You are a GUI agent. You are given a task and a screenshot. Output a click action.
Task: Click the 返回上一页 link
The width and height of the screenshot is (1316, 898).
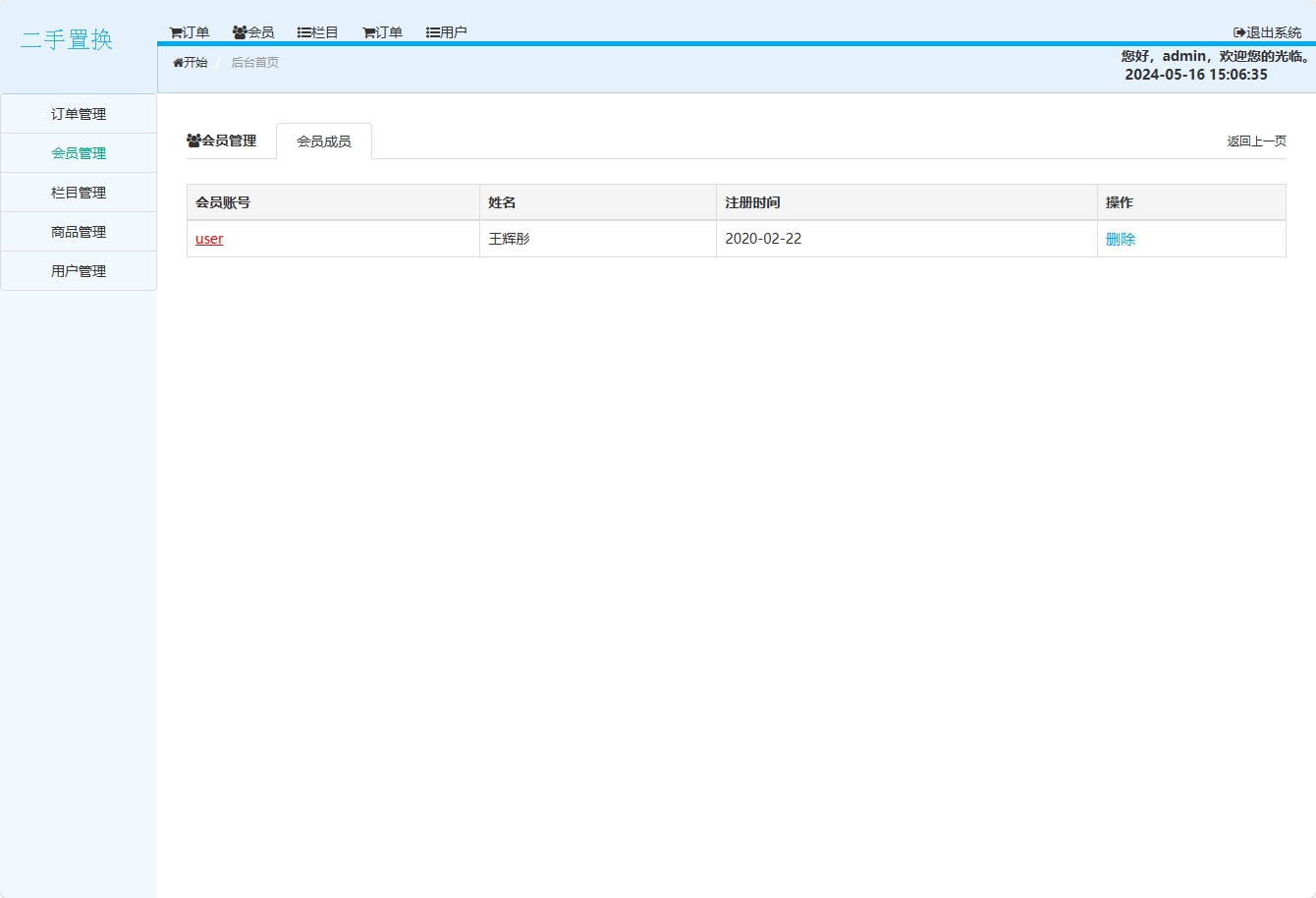1256,141
